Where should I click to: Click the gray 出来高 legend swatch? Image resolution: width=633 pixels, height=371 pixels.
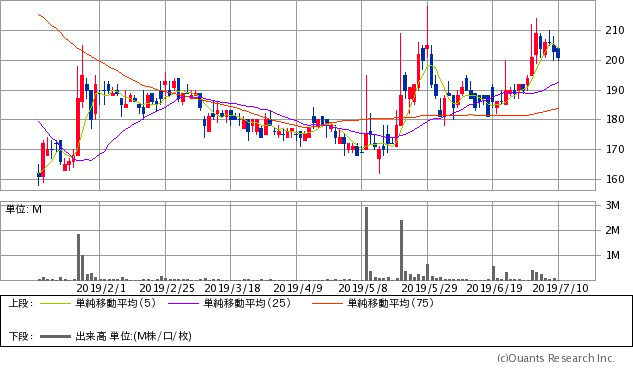click(55, 336)
